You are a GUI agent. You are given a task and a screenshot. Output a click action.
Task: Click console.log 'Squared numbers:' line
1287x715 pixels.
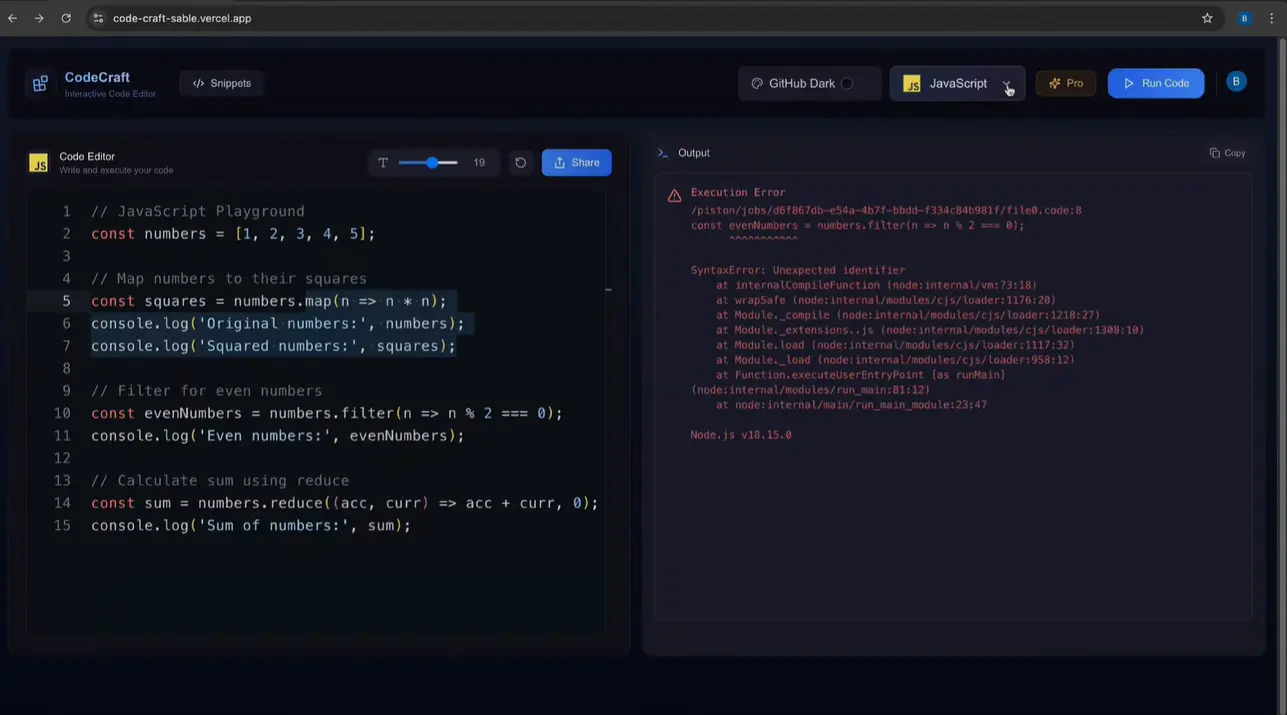(x=273, y=346)
